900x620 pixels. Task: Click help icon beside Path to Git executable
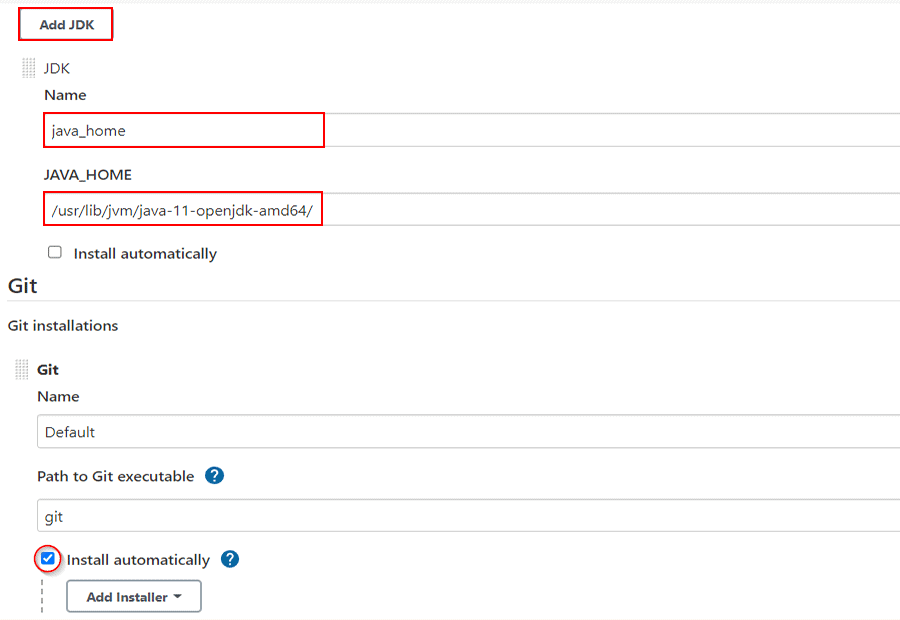point(214,476)
